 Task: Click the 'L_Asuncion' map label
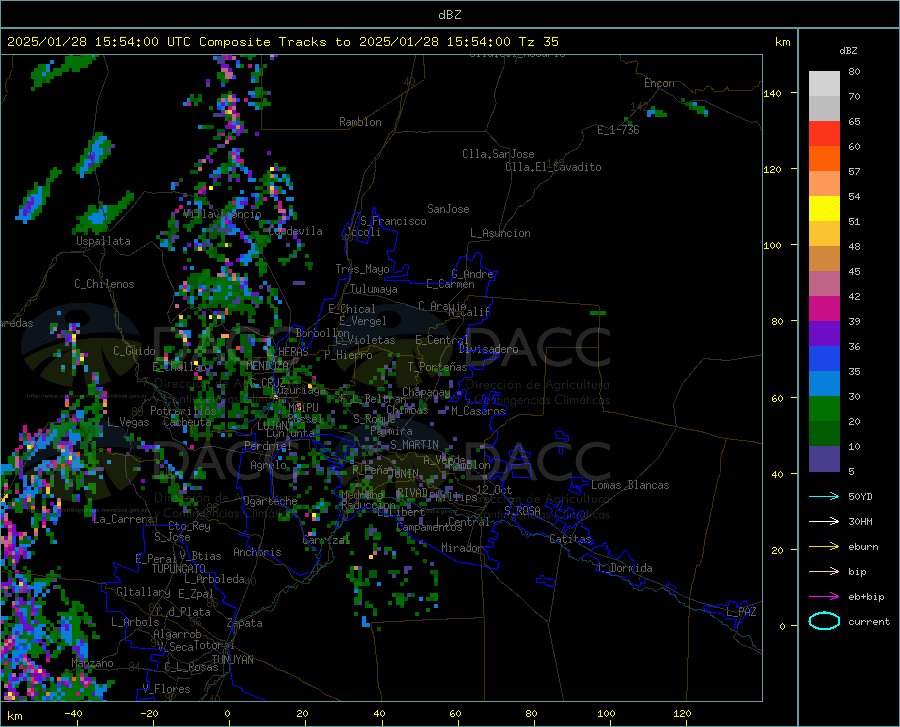tap(500, 233)
